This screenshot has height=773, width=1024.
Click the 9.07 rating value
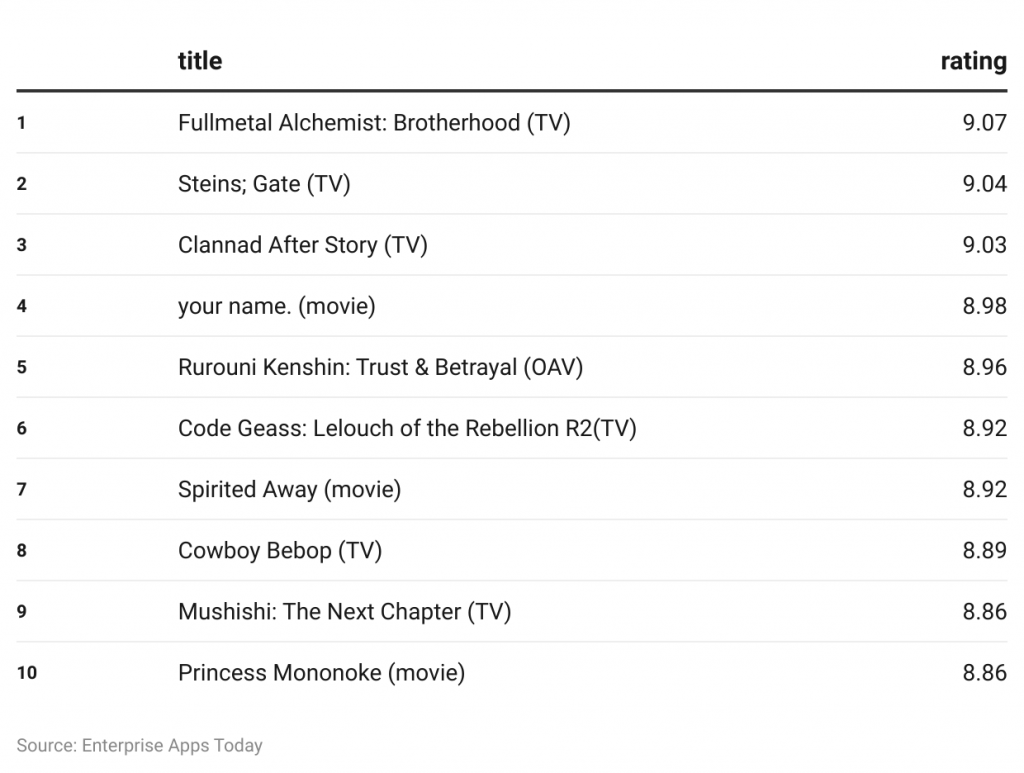point(984,123)
